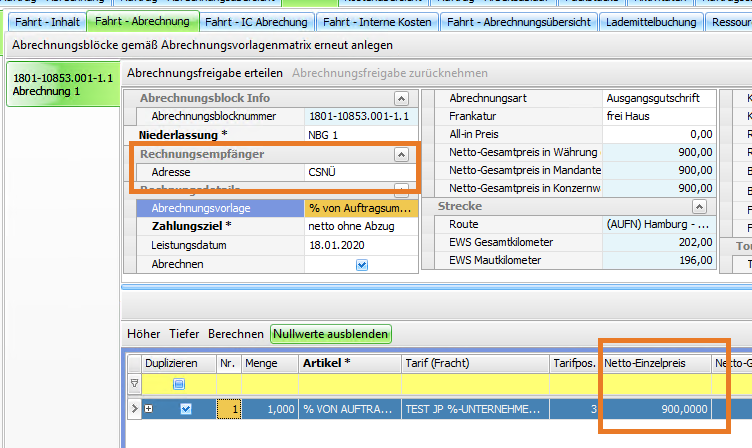Move item up with Höher
This screenshot has width=752, height=448.
(144, 333)
